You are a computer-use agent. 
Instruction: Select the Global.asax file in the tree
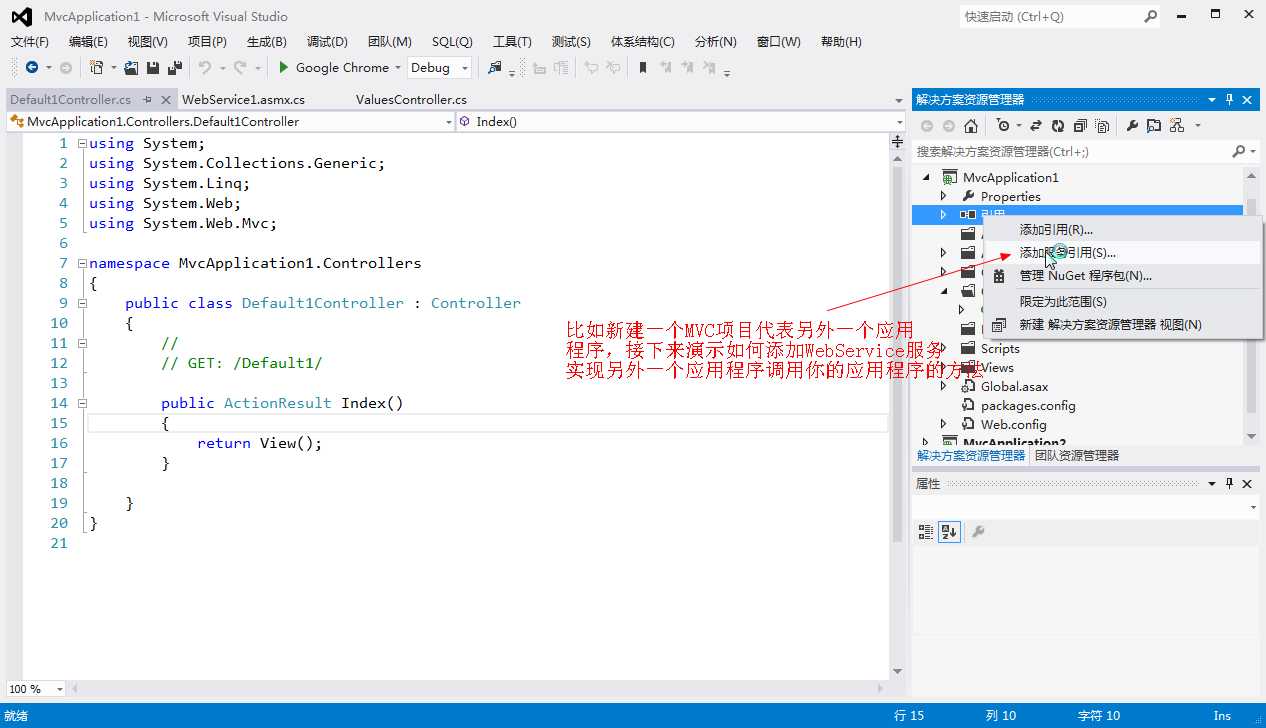pyautogui.click(x=1014, y=386)
